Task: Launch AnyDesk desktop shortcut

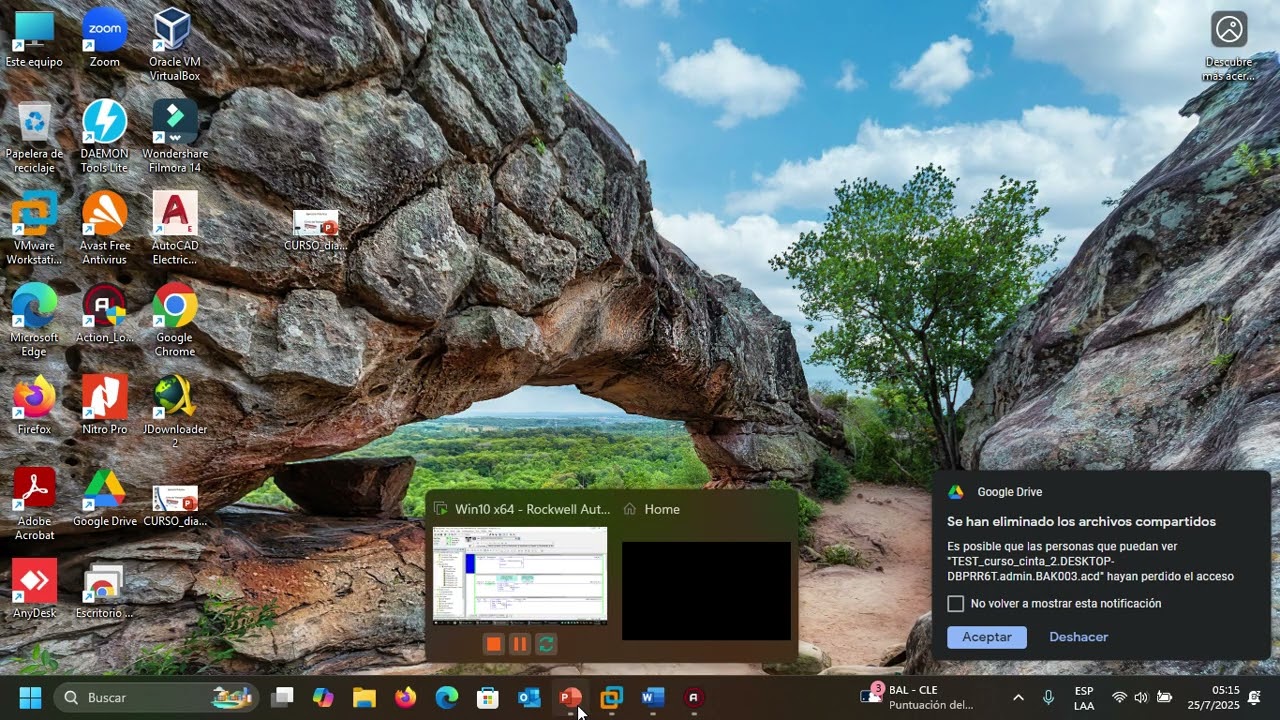Action: [34, 590]
